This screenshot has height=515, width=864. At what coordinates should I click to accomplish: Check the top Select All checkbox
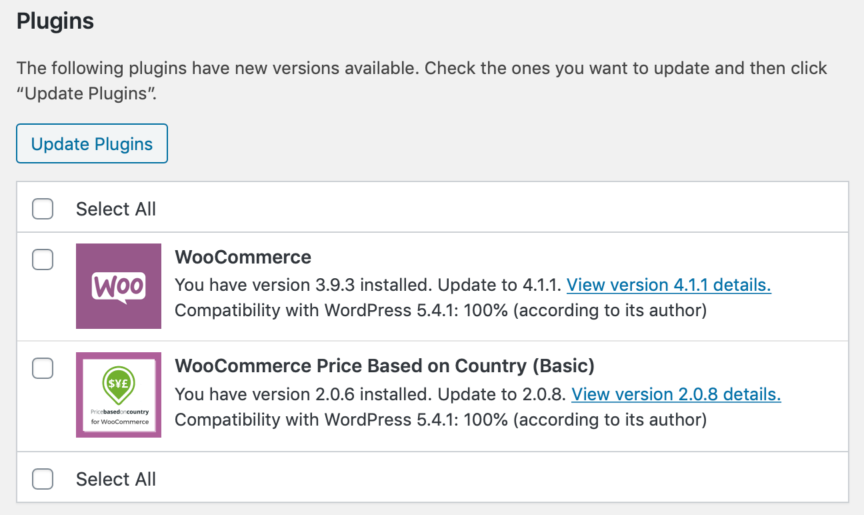[43, 209]
